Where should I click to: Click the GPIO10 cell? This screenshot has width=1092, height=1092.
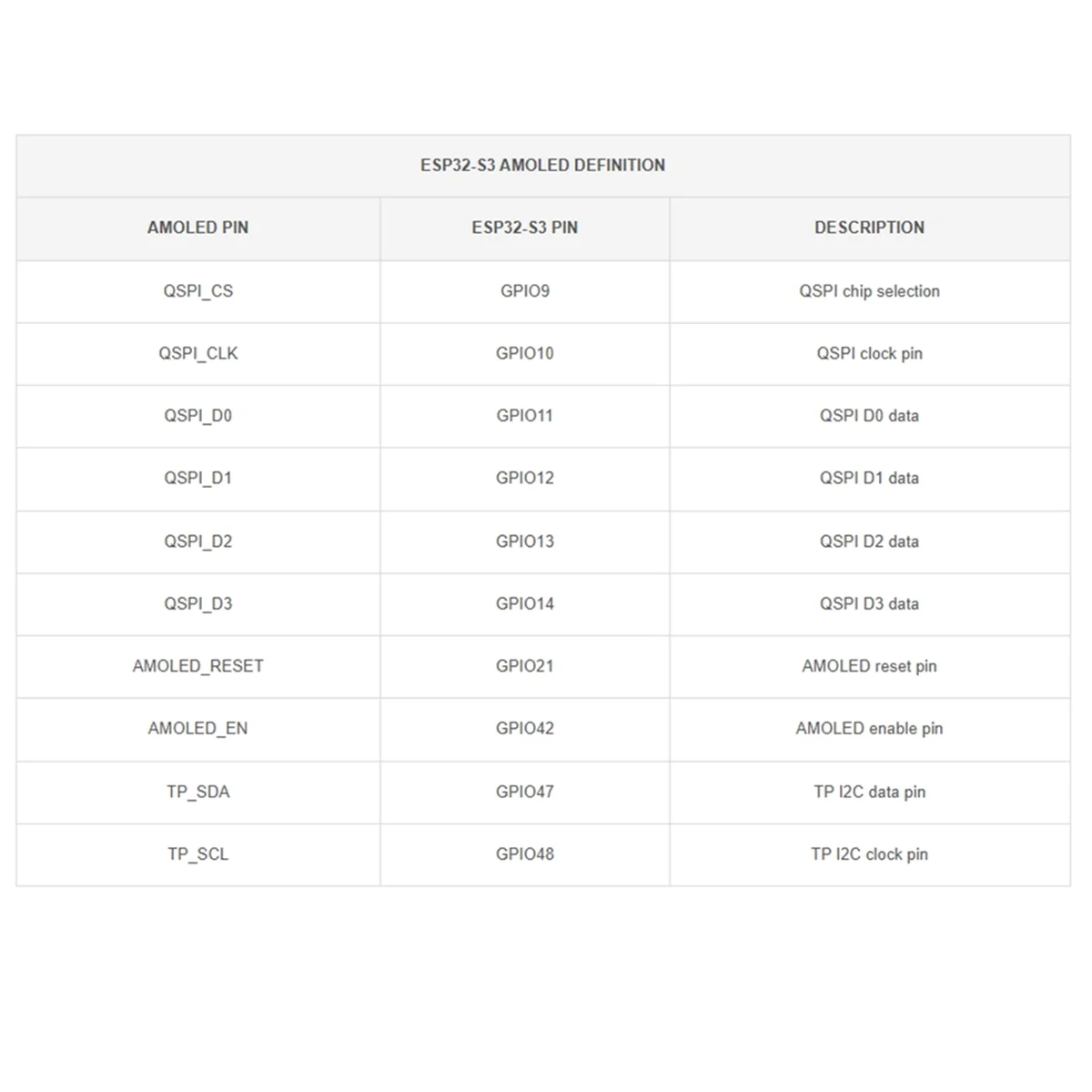pos(524,353)
